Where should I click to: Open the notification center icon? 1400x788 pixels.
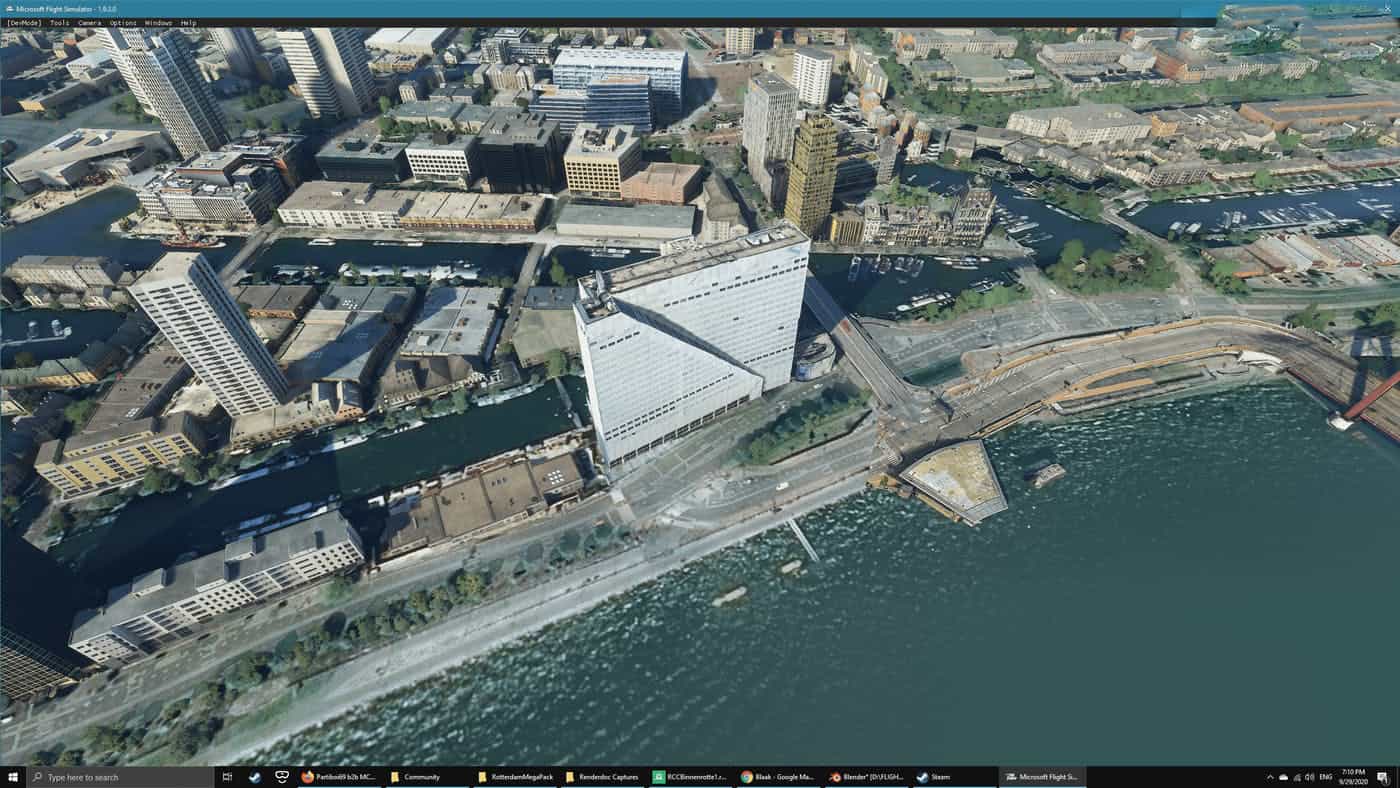(x=1383, y=777)
